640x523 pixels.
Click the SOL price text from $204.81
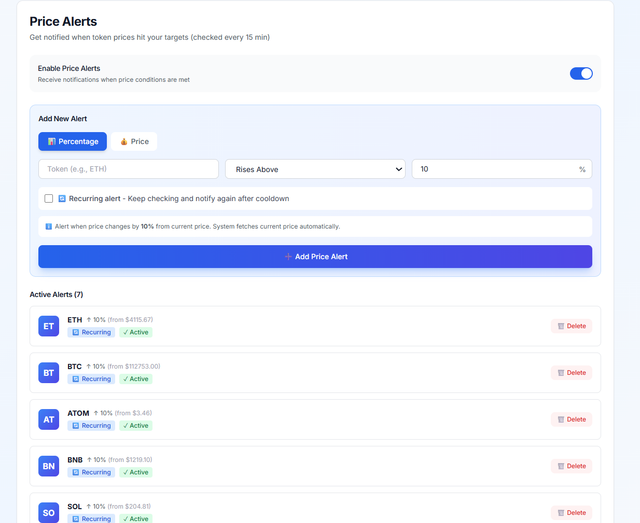point(129,506)
